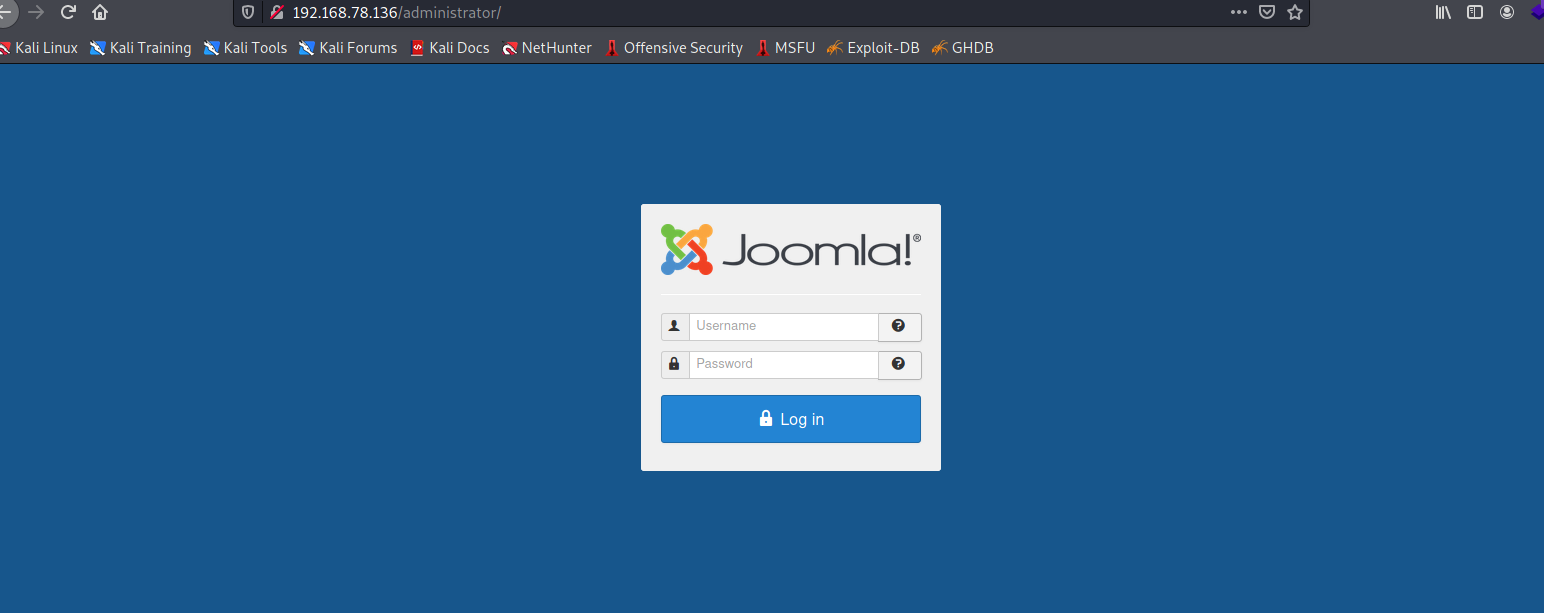
Task: Focus the Username input field
Action: coord(784,326)
